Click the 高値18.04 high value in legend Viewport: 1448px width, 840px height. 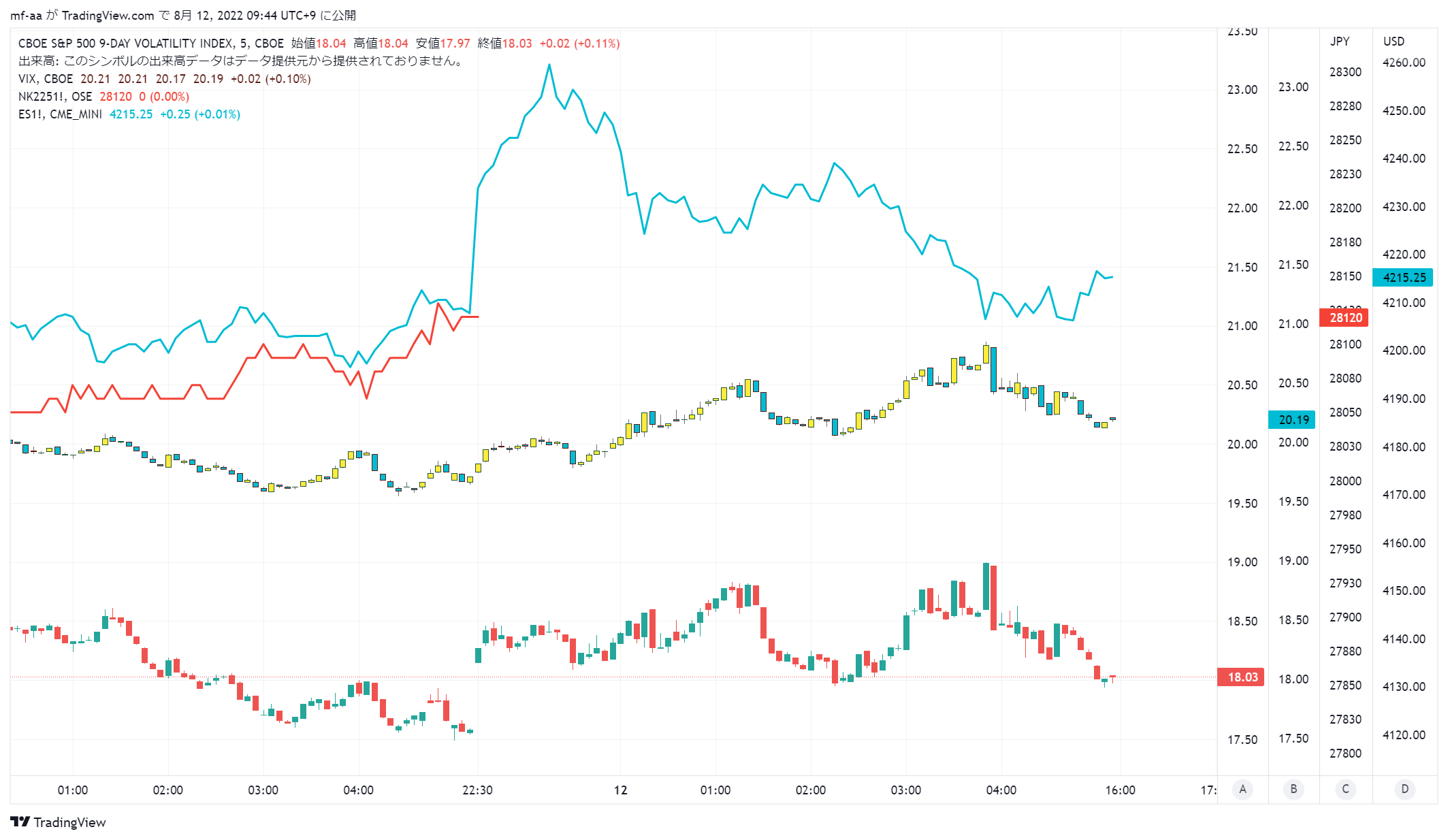click(381, 44)
